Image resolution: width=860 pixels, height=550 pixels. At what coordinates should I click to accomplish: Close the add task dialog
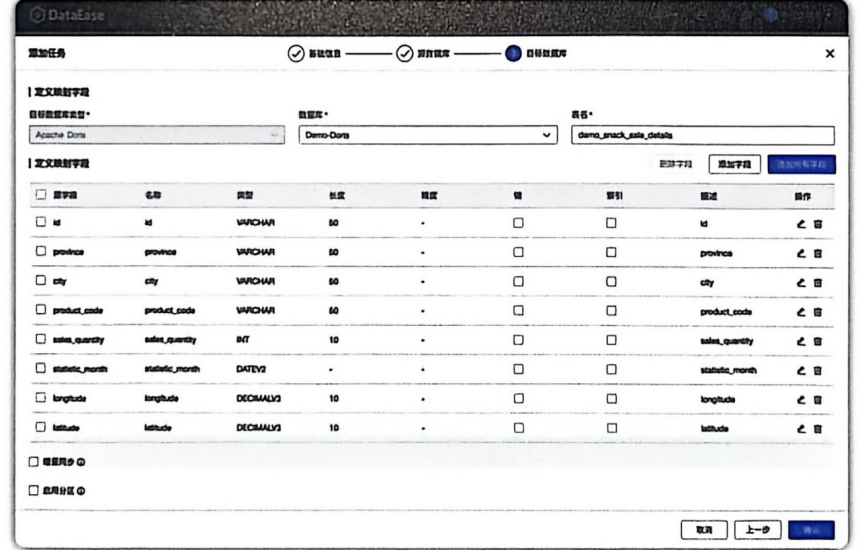[x=830, y=53]
